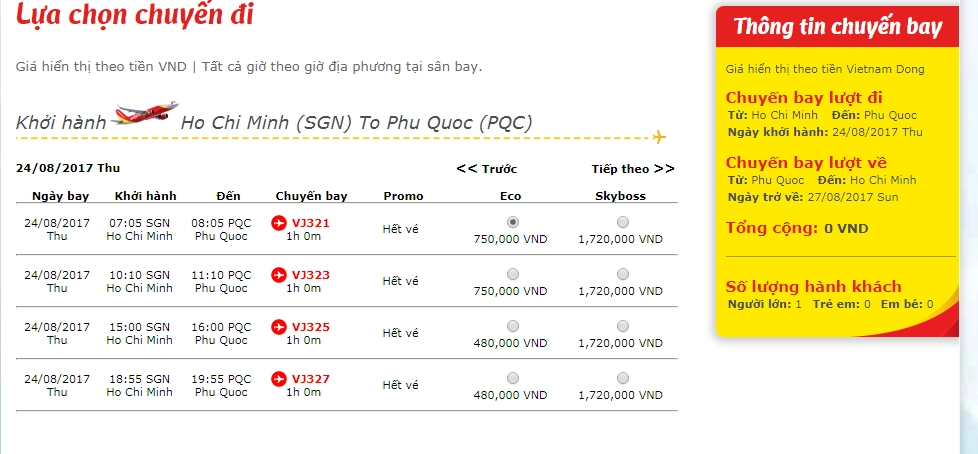Pick Skyboss fare for the 15:00 flight

(x=622, y=326)
